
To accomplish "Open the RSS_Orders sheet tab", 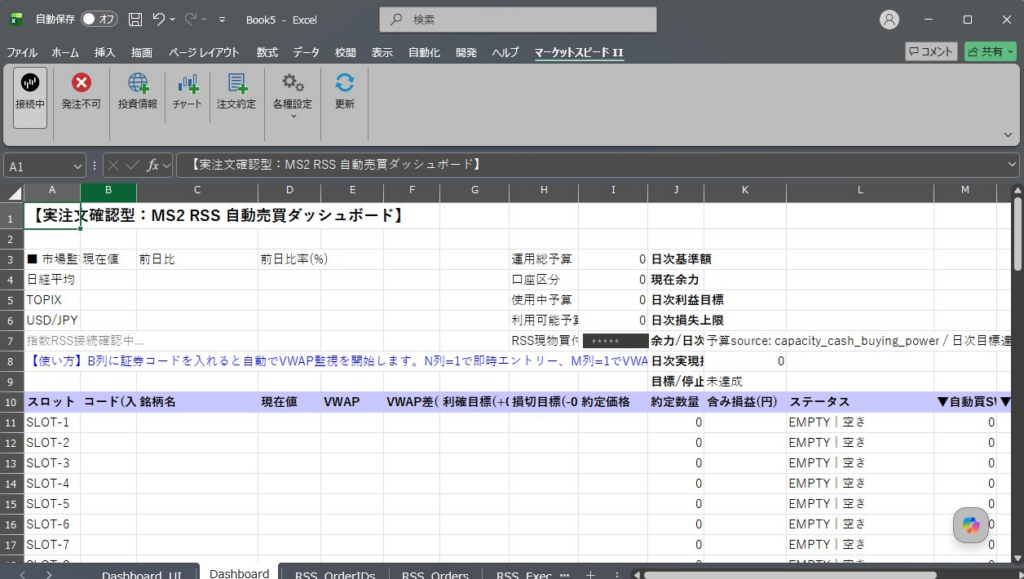I will (x=435, y=574).
